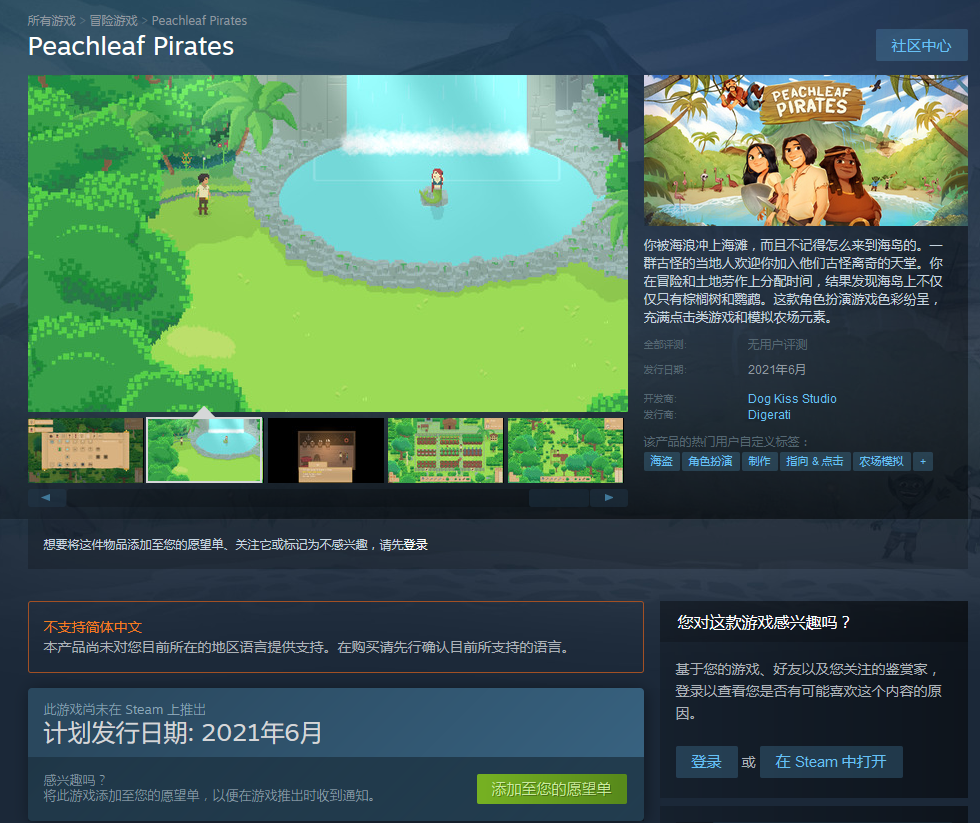
Task: Click the 您对这款游戏感兴趣吗？ heading
Action: (764, 622)
